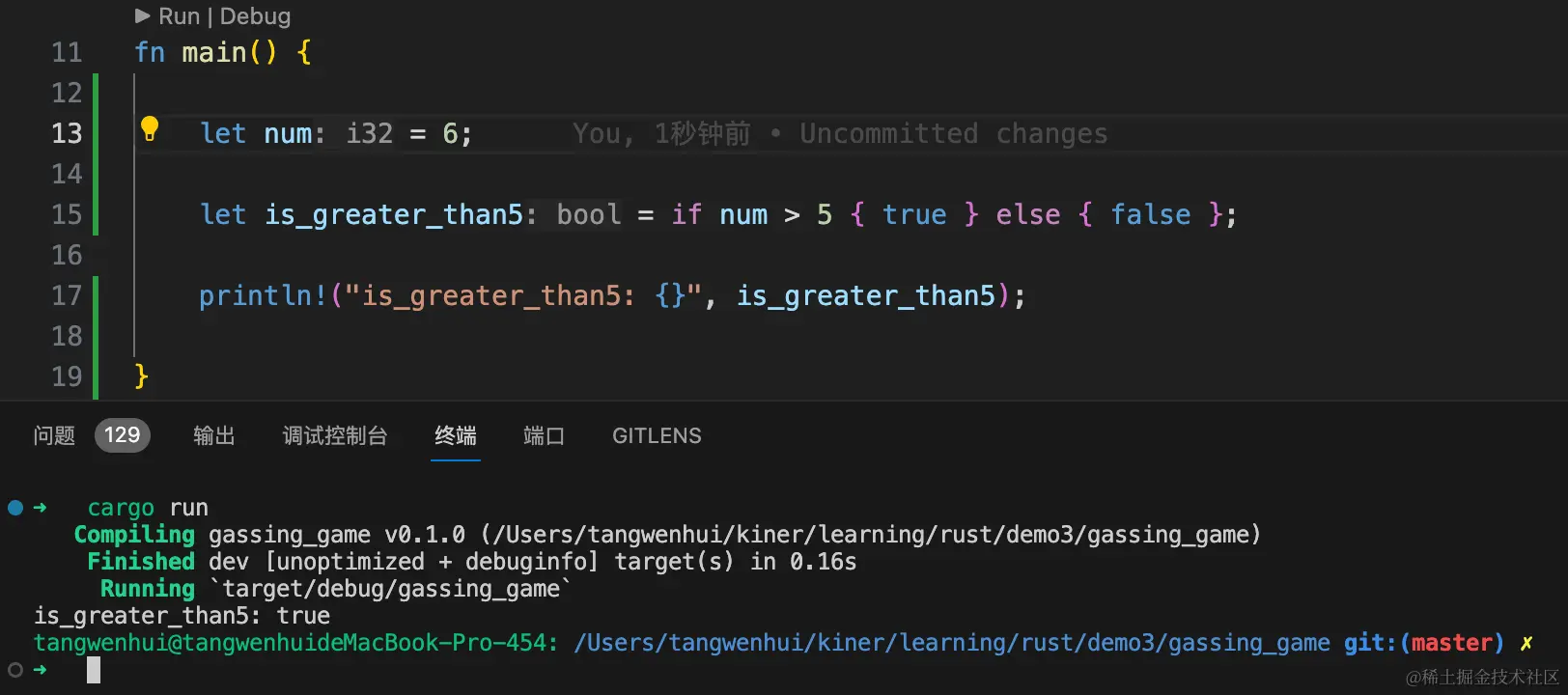Click the 'println!' macro on line 17
1568x695 pixels.
(264, 295)
